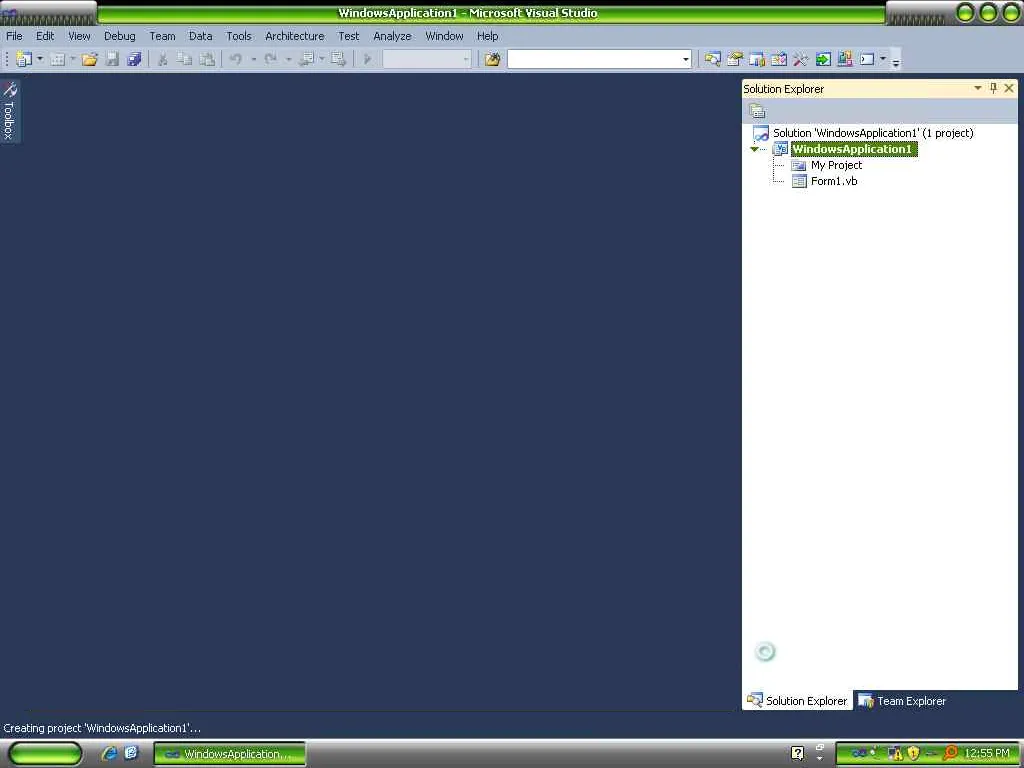
Task: Open dropdown next to Command Window icon
Action: point(883,59)
